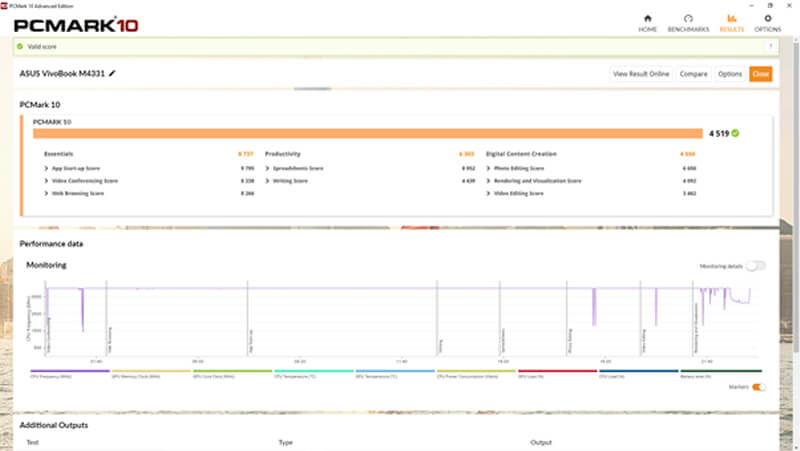Maximize the PCMark 10 window
Screen dimensions: 800x451
pyautogui.click(x=770, y=6)
